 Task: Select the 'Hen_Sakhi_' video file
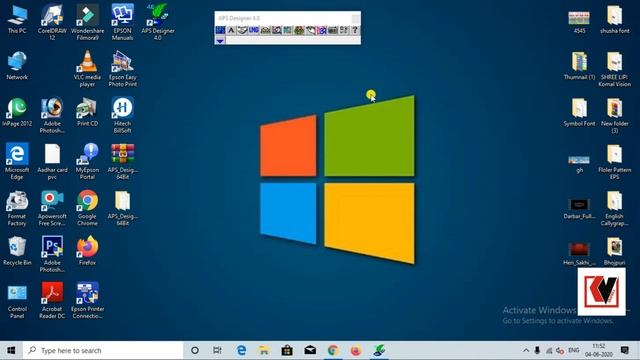tap(579, 254)
